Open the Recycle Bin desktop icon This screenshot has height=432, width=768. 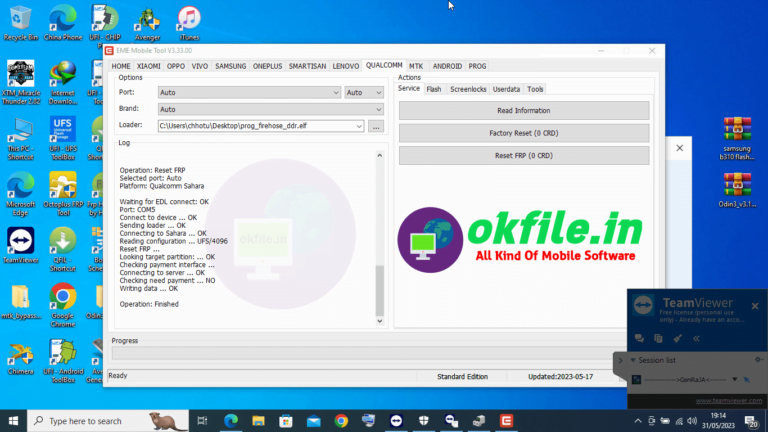(20, 23)
